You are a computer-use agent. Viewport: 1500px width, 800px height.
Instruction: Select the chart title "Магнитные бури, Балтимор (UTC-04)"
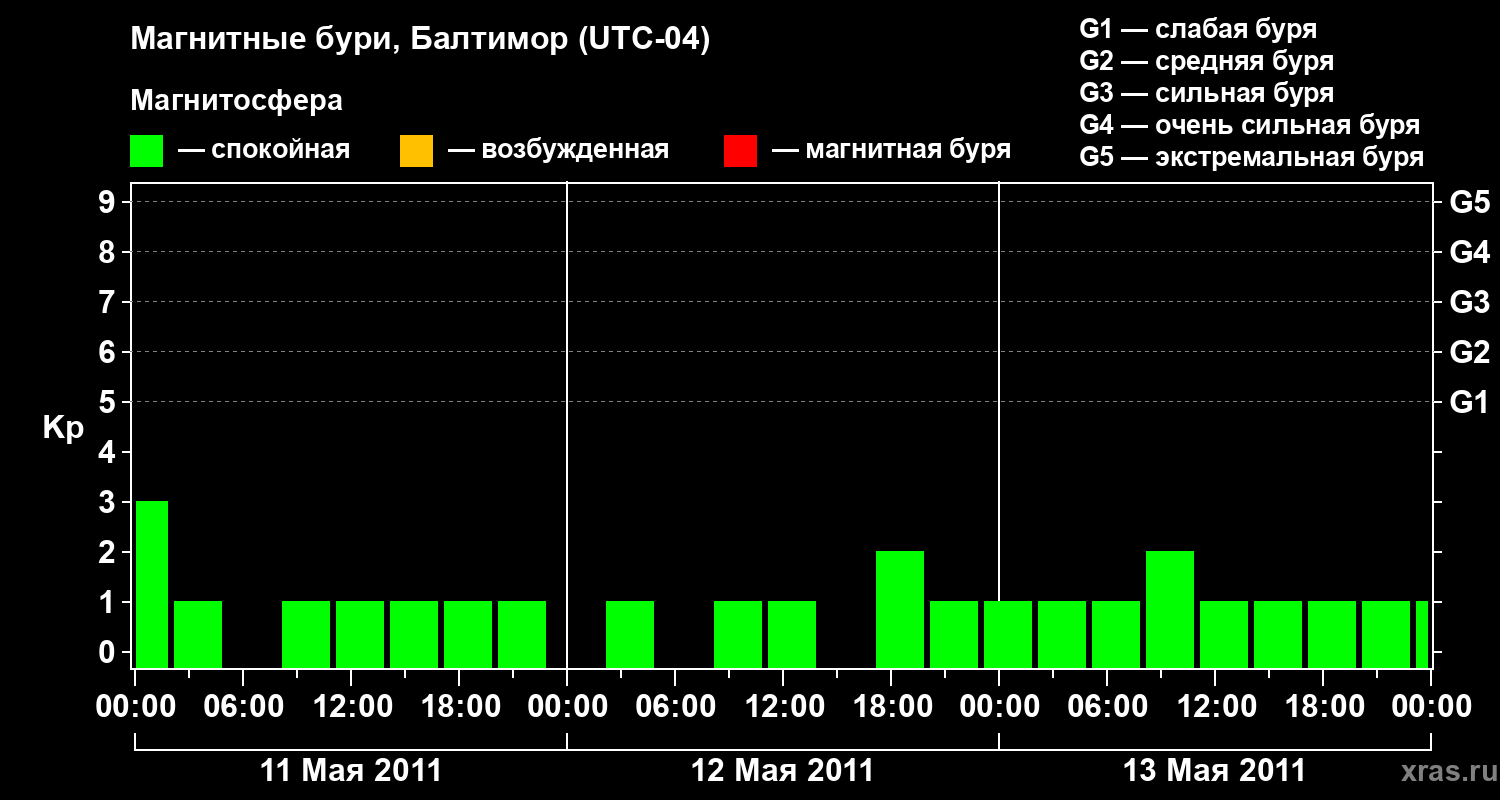[420, 41]
